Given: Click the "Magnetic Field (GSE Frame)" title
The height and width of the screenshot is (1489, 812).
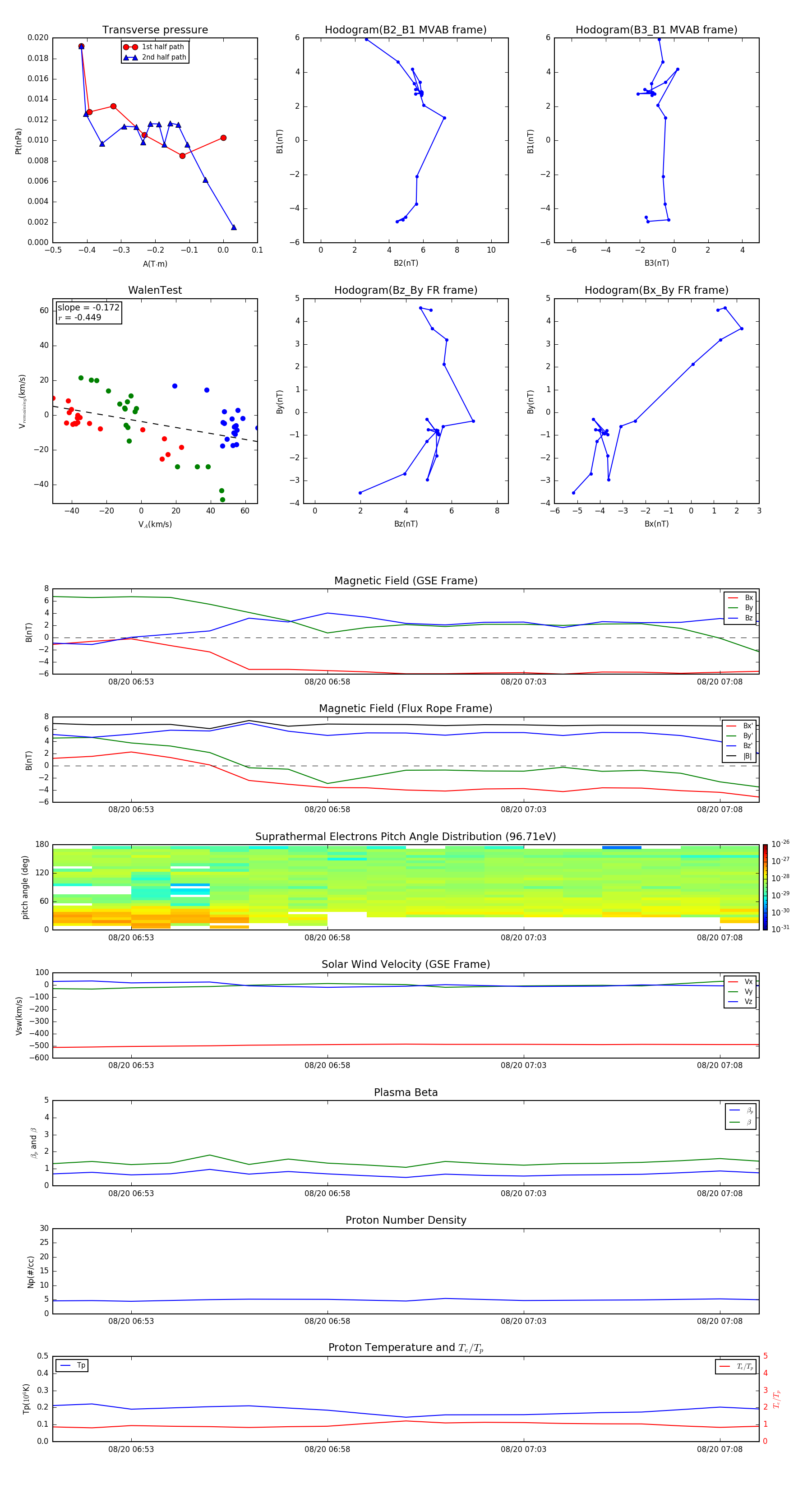Looking at the screenshot, I should pyautogui.click(x=406, y=581).
